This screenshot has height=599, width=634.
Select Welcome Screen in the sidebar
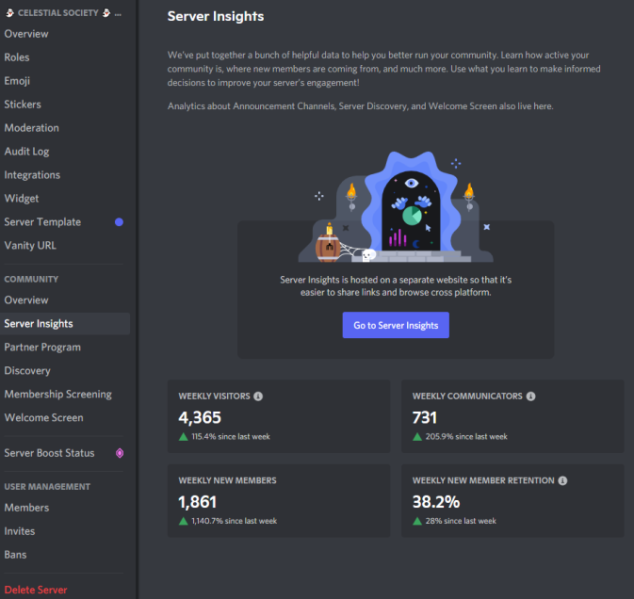tap(44, 417)
